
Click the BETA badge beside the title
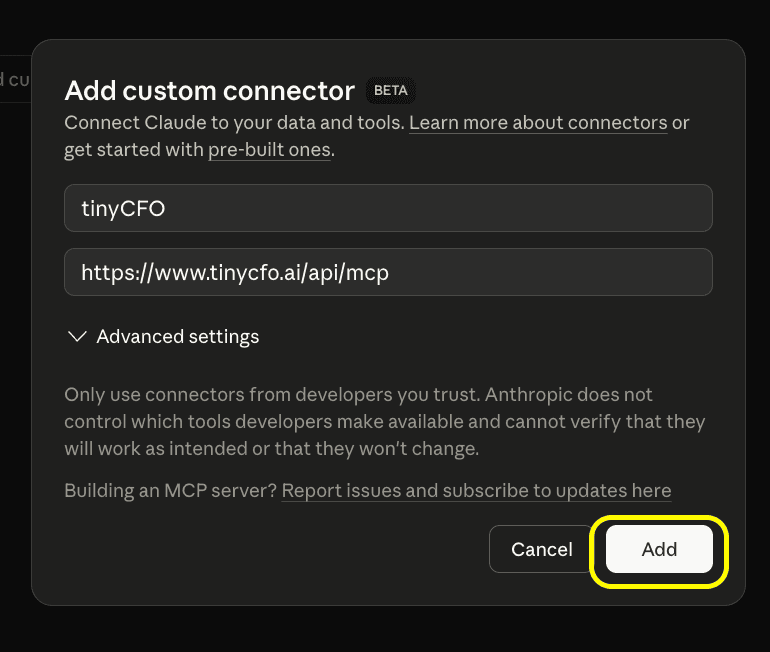click(x=391, y=91)
